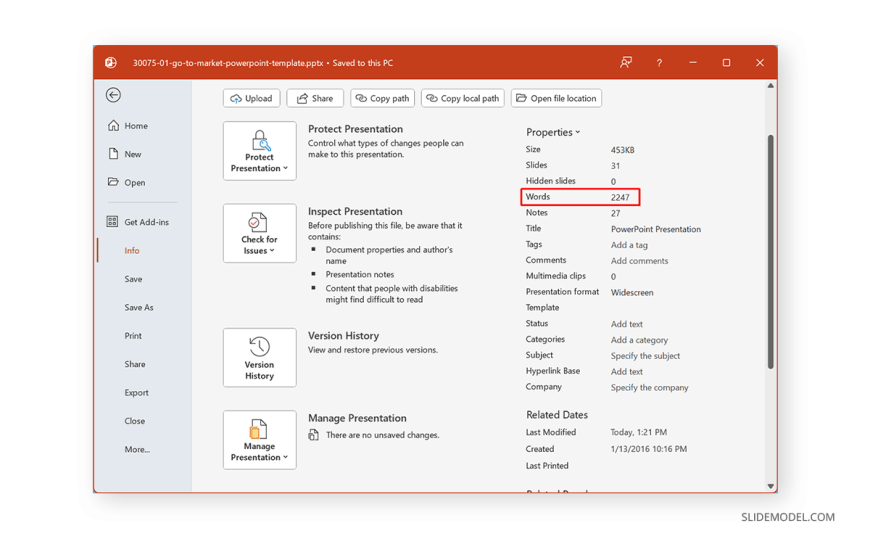Click Copy path button
The image size is (870, 539).
pyautogui.click(x=382, y=98)
